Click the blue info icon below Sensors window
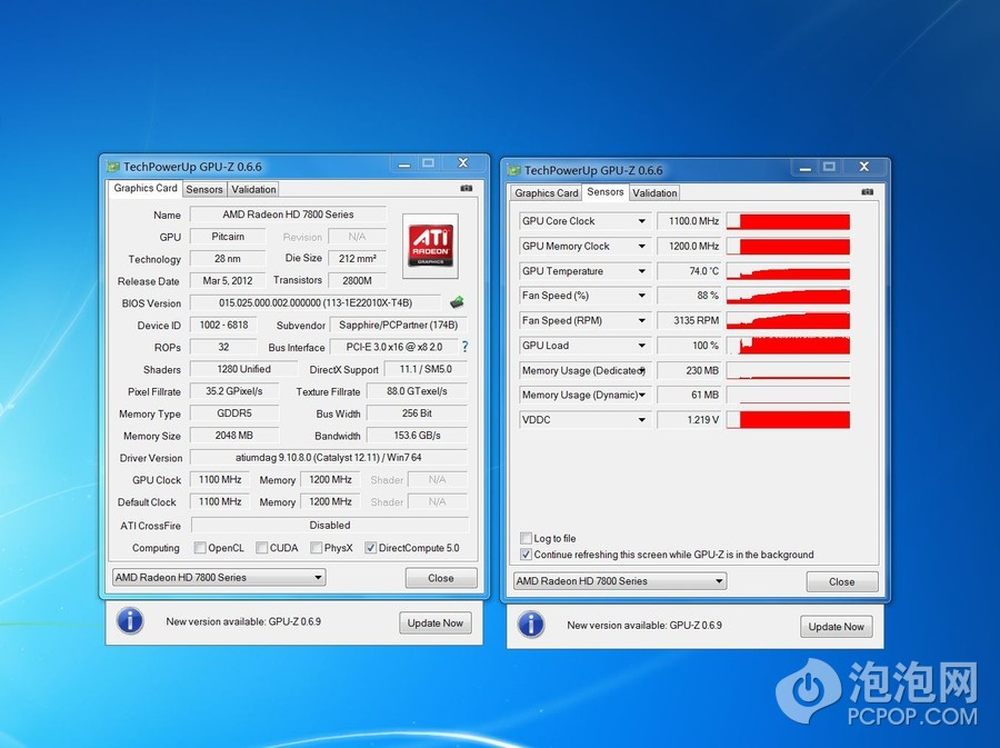Screen dimensions: 1000x748 coord(531,625)
